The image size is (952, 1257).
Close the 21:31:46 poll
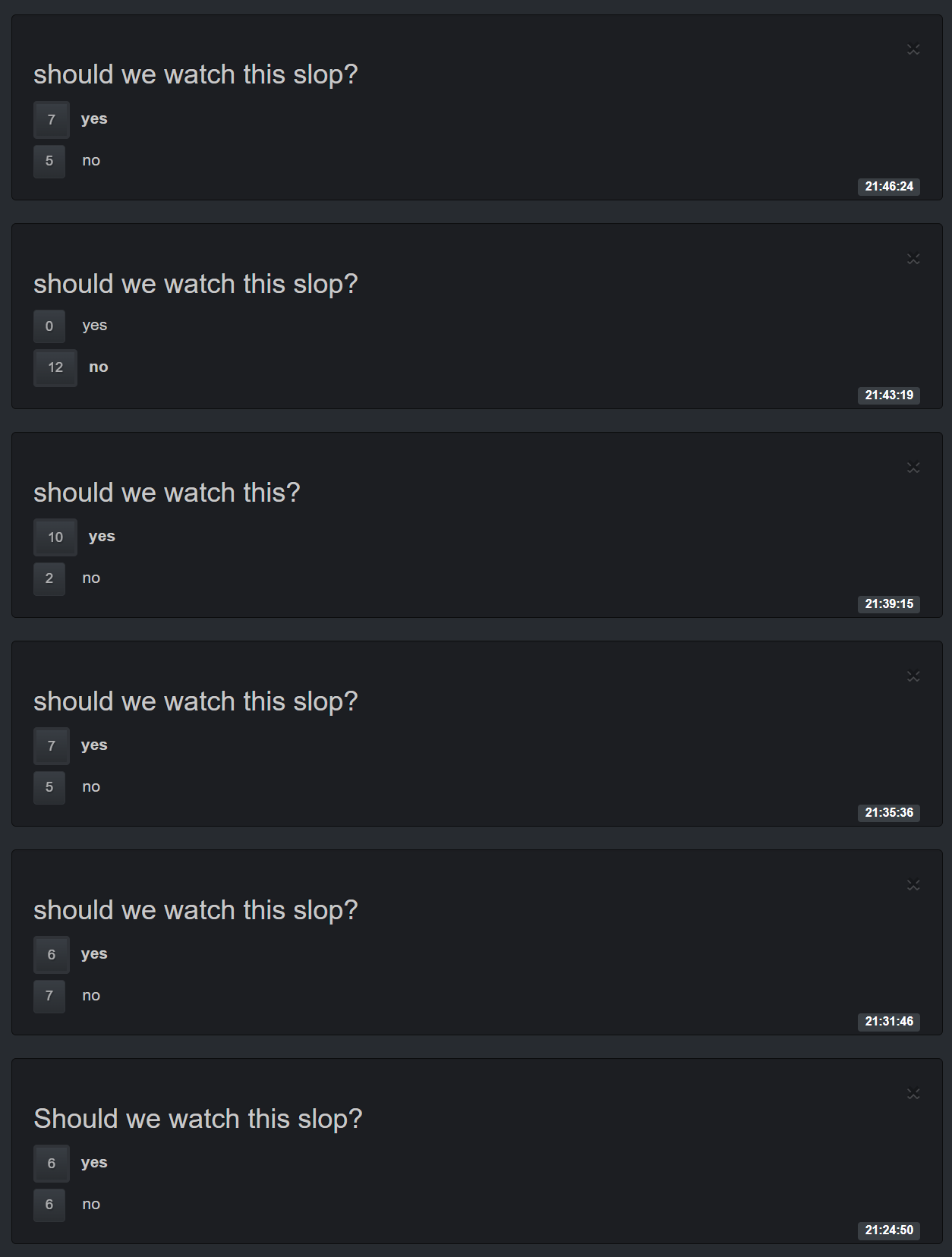point(913,885)
